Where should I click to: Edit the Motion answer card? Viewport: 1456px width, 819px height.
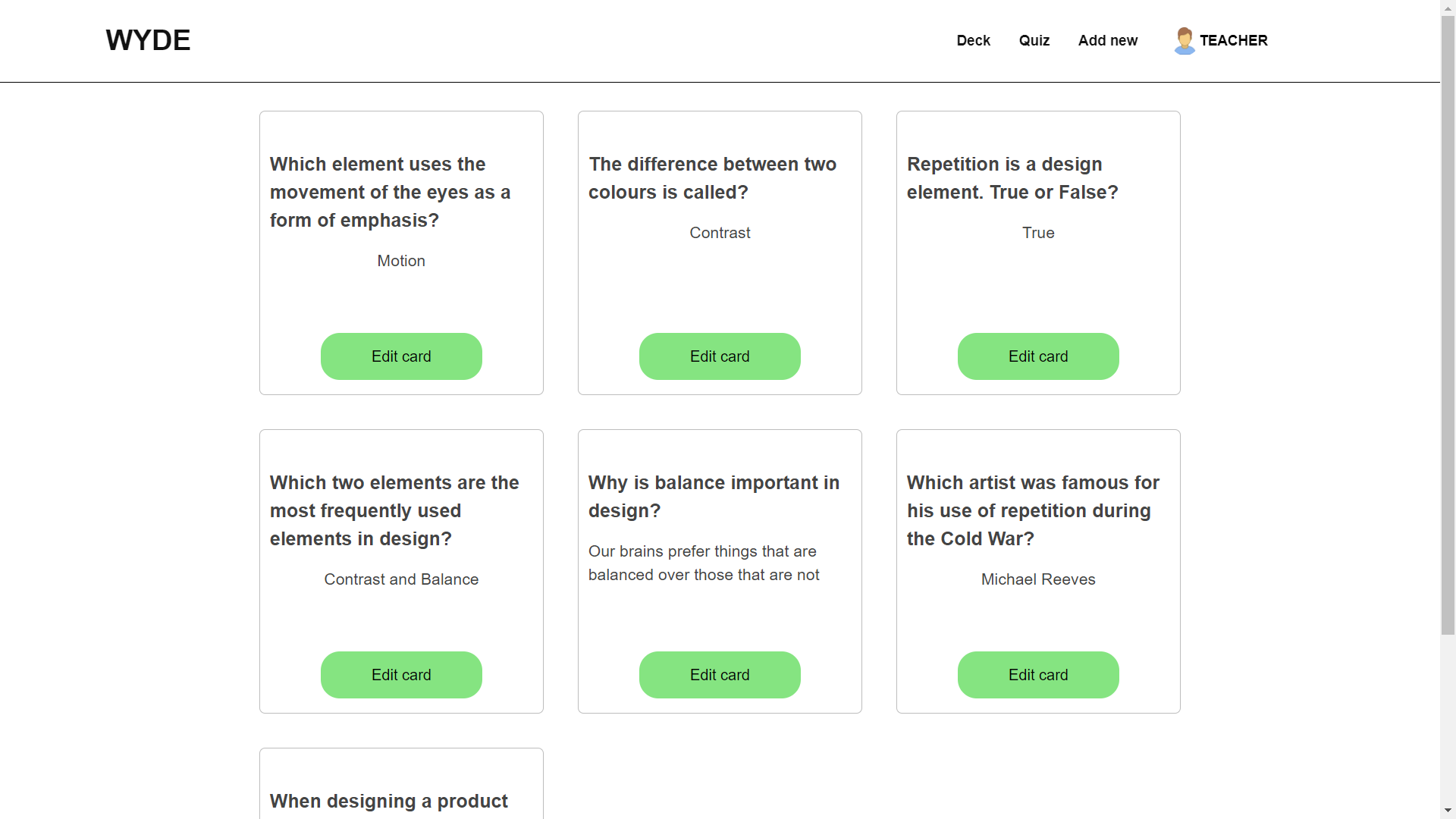(x=401, y=356)
